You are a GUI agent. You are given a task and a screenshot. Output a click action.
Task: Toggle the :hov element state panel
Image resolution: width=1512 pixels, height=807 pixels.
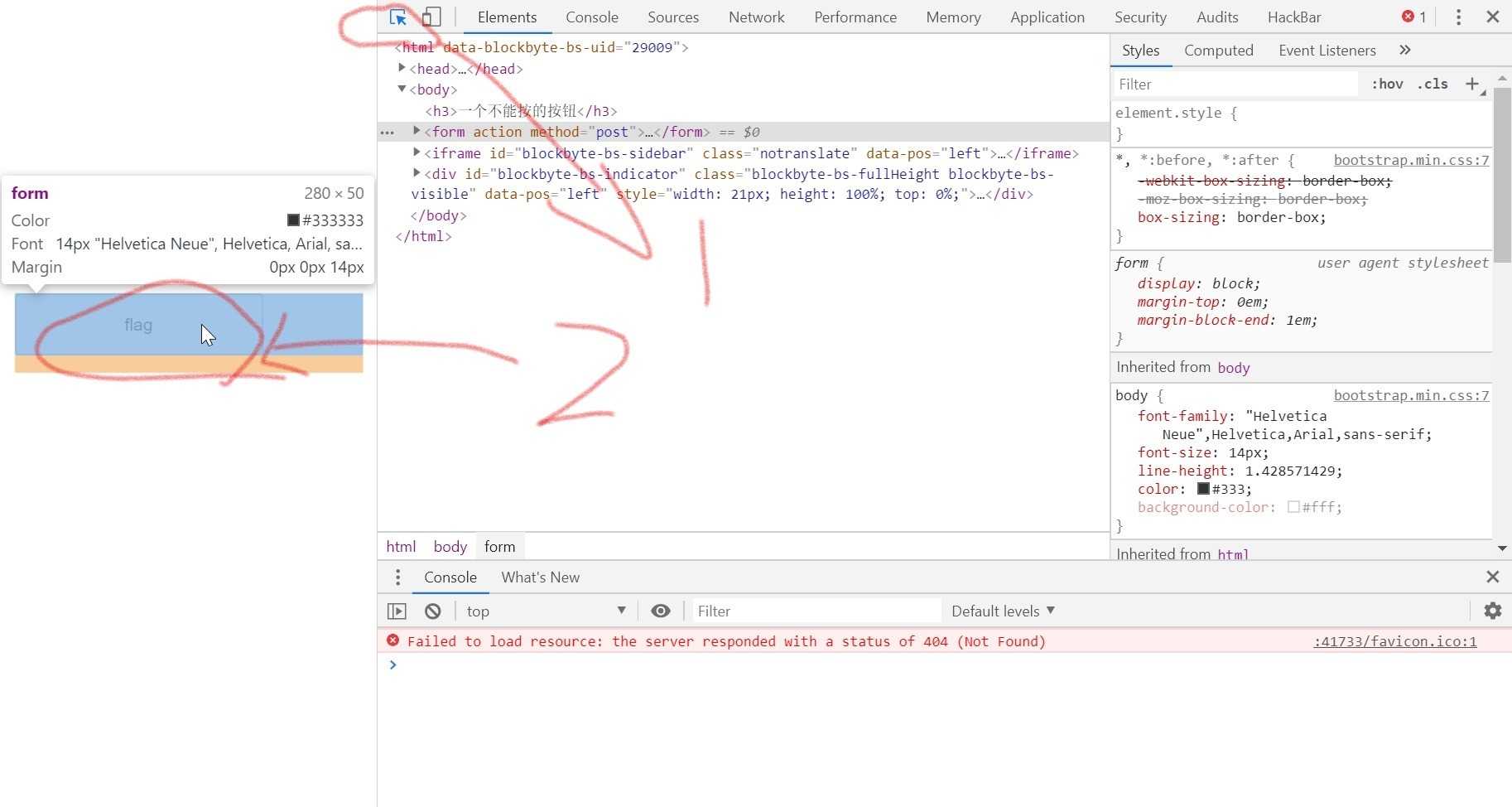pos(1387,84)
